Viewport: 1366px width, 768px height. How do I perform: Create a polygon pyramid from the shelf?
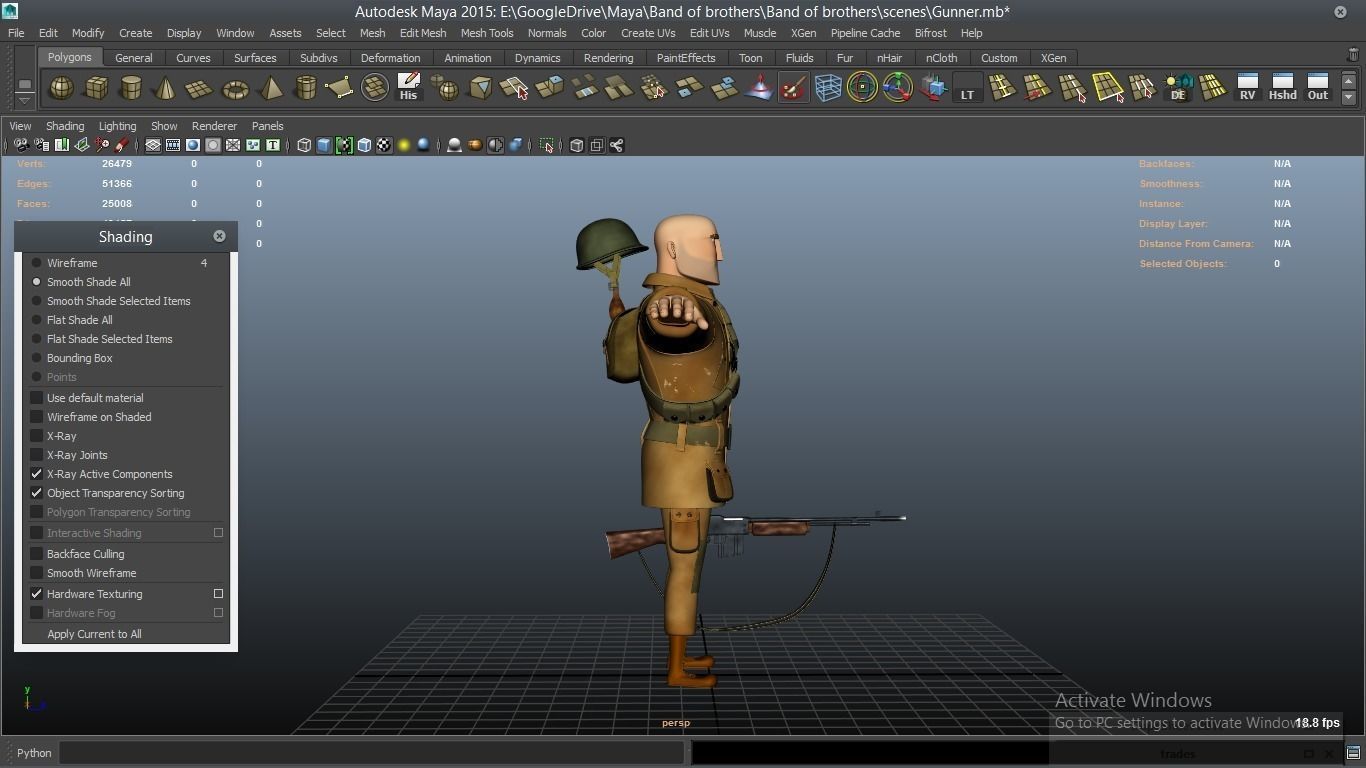pyautogui.click(x=270, y=88)
